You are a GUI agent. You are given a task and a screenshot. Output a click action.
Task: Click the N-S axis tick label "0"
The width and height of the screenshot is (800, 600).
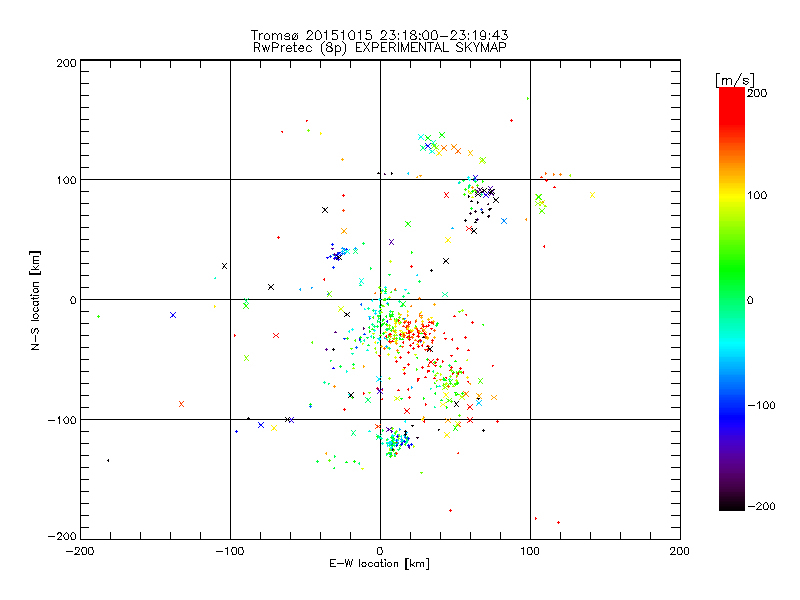click(73, 300)
